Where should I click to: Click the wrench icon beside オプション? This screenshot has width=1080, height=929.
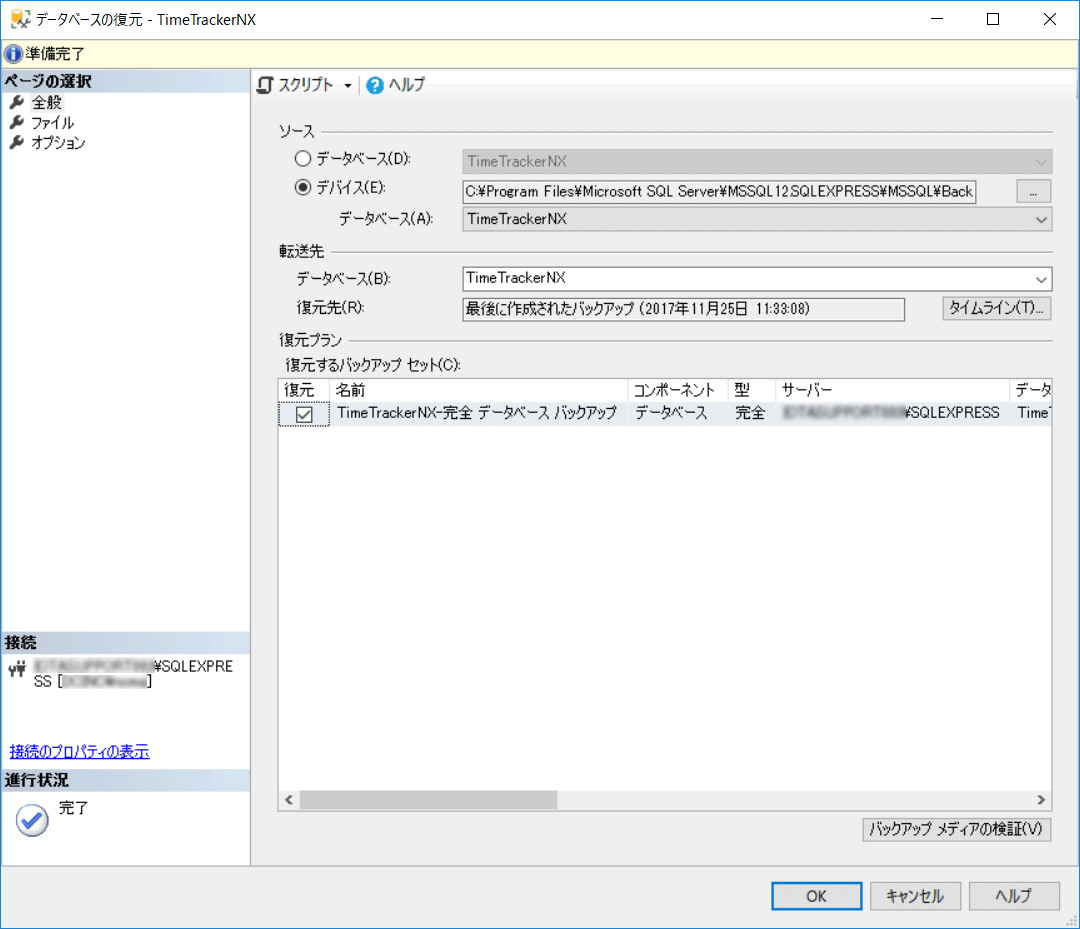point(16,142)
